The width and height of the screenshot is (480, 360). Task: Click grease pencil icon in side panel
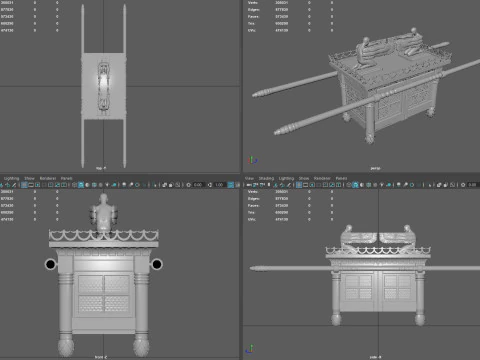pos(289,185)
